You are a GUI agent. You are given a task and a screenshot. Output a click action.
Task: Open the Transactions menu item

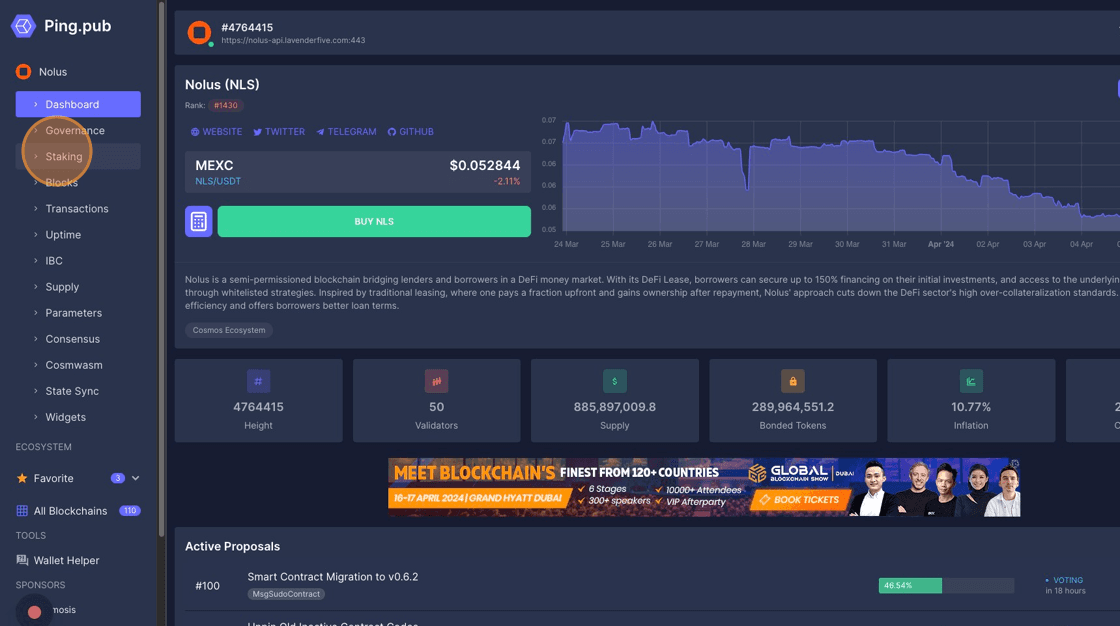point(77,209)
